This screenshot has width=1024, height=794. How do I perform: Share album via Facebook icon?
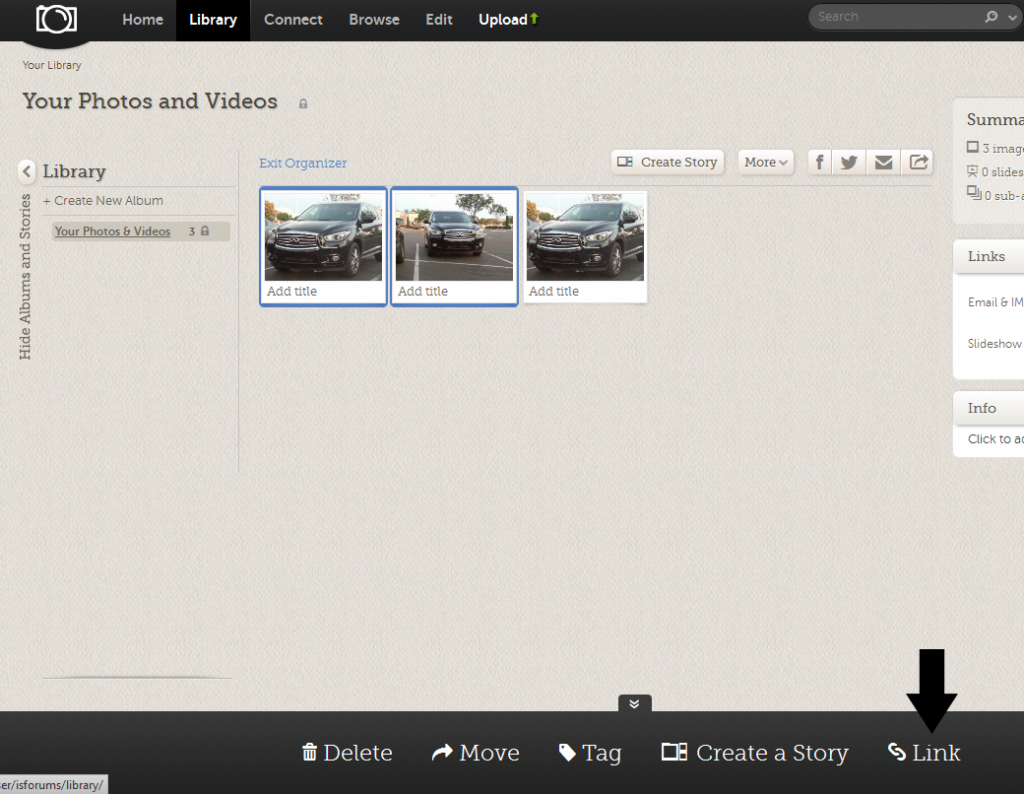tap(819, 162)
